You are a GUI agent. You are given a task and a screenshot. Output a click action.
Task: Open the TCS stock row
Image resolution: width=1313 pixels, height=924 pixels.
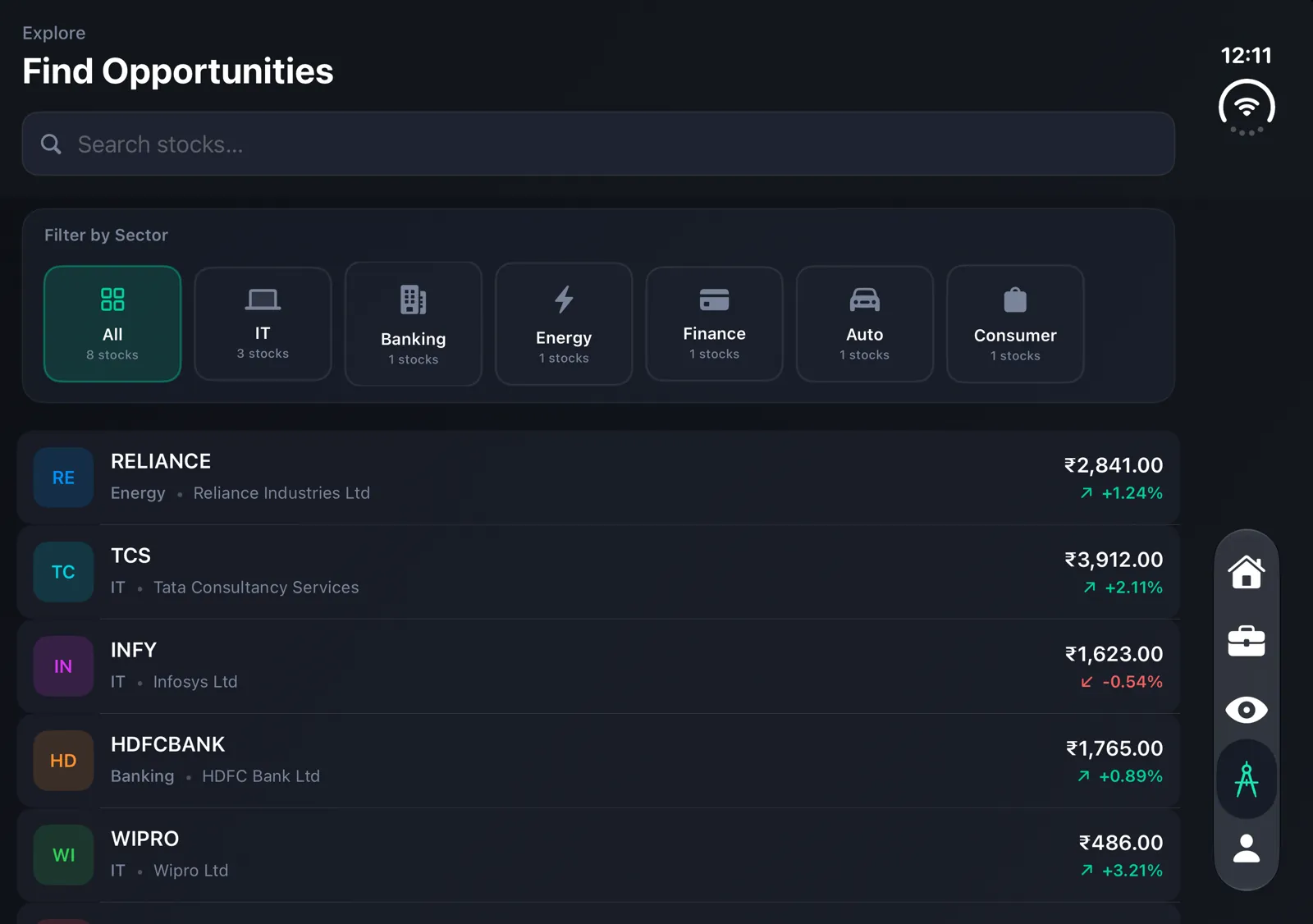(598, 572)
